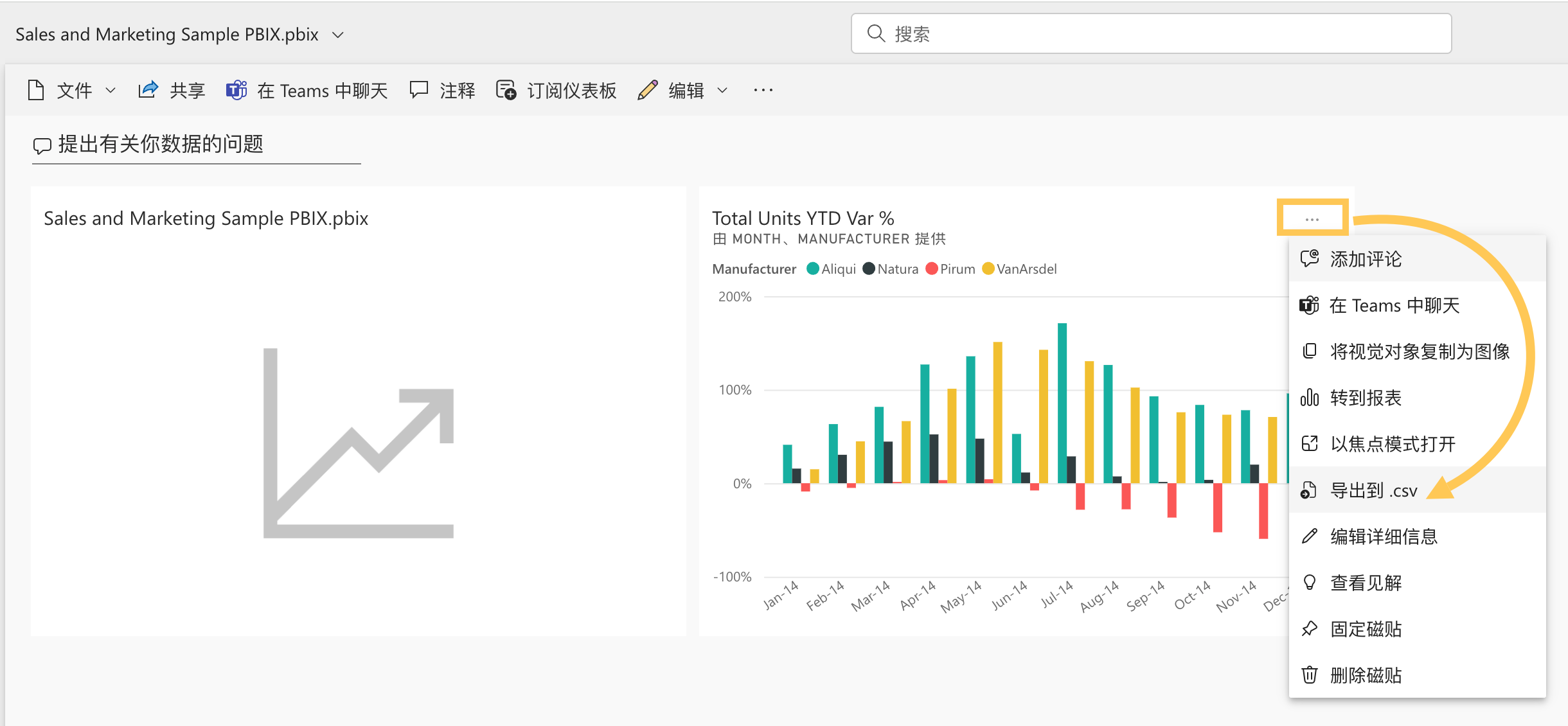Choose 导出到 .csv menu entry
This screenshot has width=1568, height=726.
(1417, 490)
